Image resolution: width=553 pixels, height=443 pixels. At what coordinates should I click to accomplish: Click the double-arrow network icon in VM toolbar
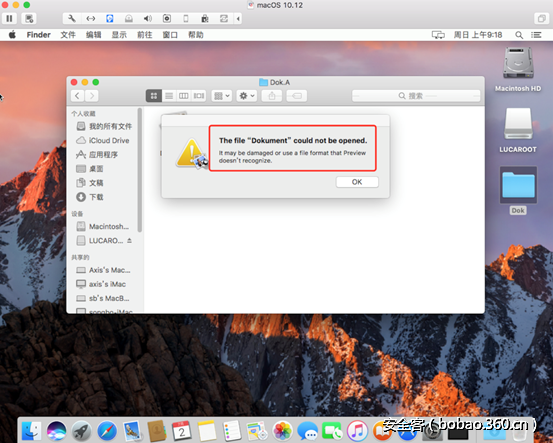[x=91, y=18]
